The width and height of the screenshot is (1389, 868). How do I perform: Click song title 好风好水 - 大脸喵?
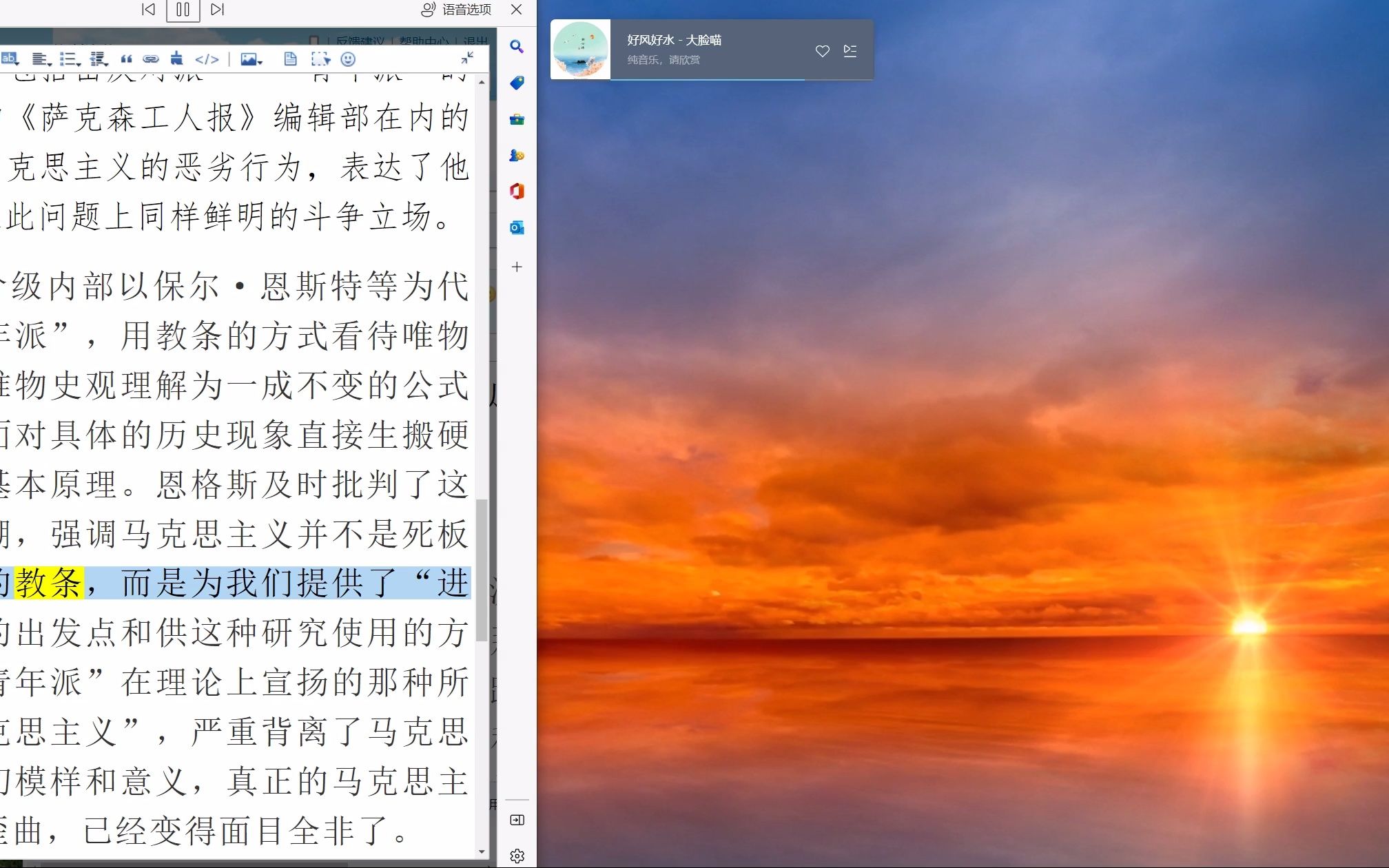[x=674, y=40]
